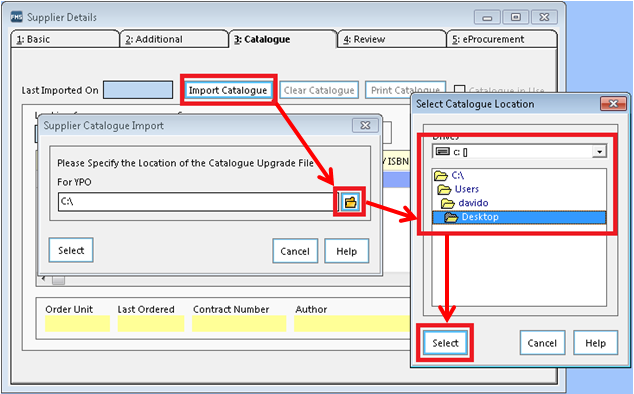The width and height of the screenshot is (634, 394).
Task: Click Cancel in Supplier Catalogue Import dialog
Action: tap(295, 251)
